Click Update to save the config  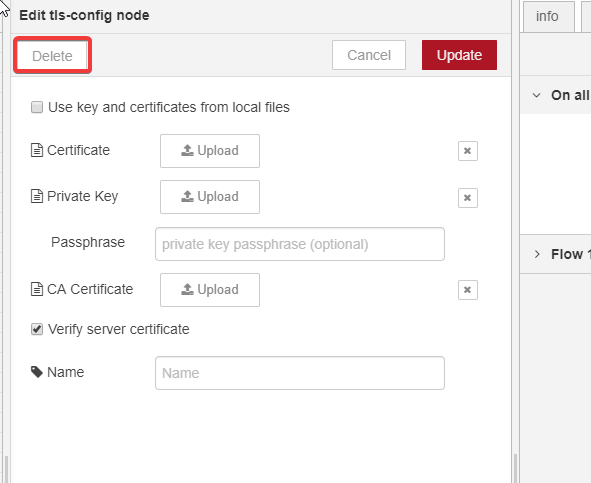[x=459, y=55]
